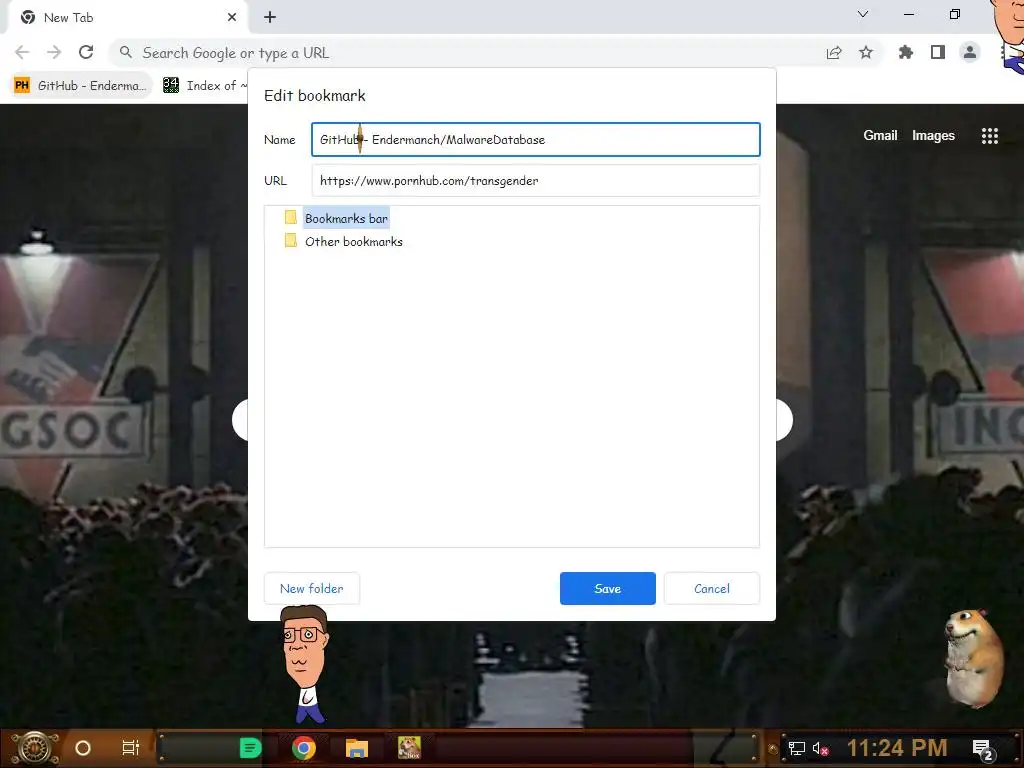Reload the page with the refresh icon
This screenshot has height=768, width=1024.
point(86,52)
